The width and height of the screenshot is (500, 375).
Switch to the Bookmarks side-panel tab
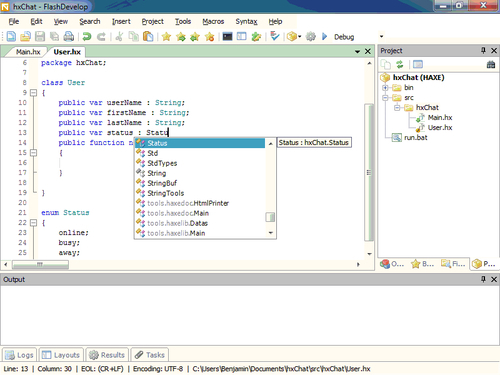(x=423, y=264)
